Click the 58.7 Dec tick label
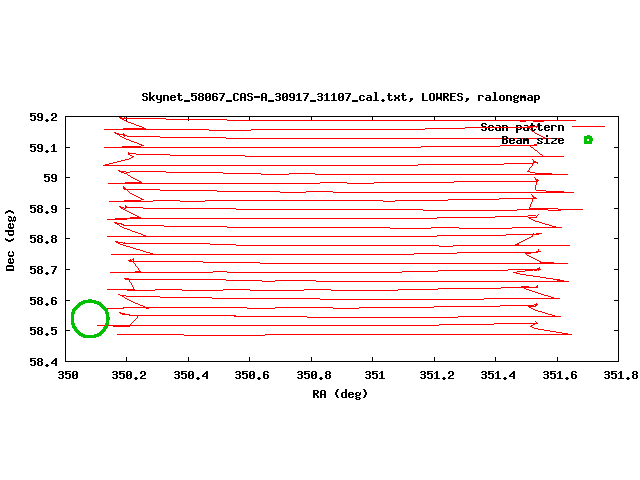This screenshot has height=480, width=640. click(x=43, y=270)
